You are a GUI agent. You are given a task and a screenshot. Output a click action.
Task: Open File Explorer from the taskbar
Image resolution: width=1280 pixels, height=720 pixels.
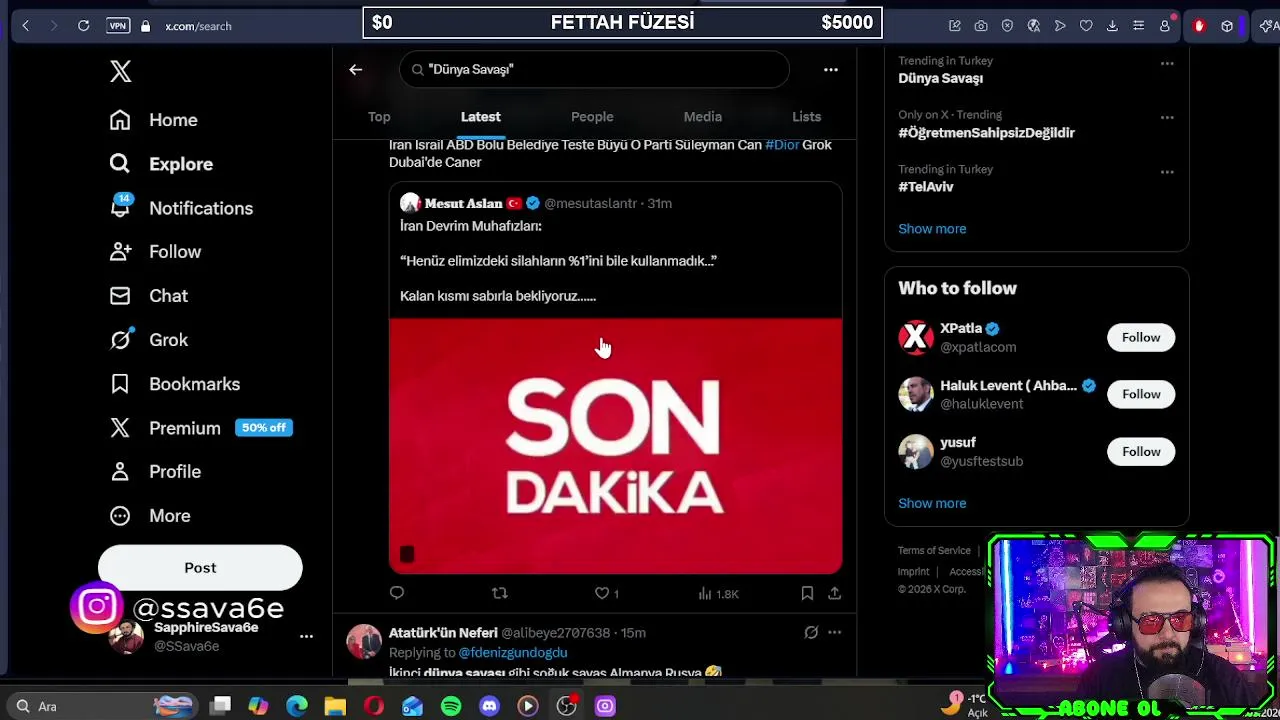tap(335, 706)
